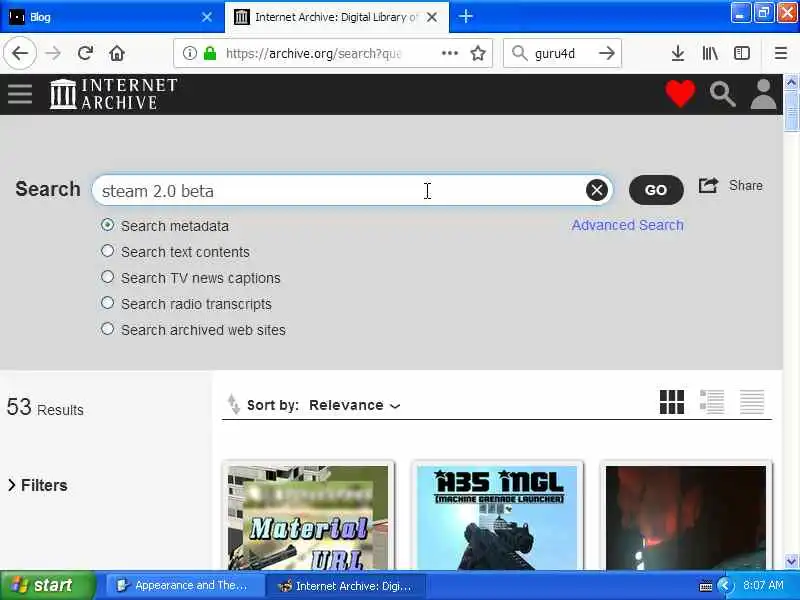Click the Share arrow icon
The image size is (800, 600).
click(x=708, y=185)
